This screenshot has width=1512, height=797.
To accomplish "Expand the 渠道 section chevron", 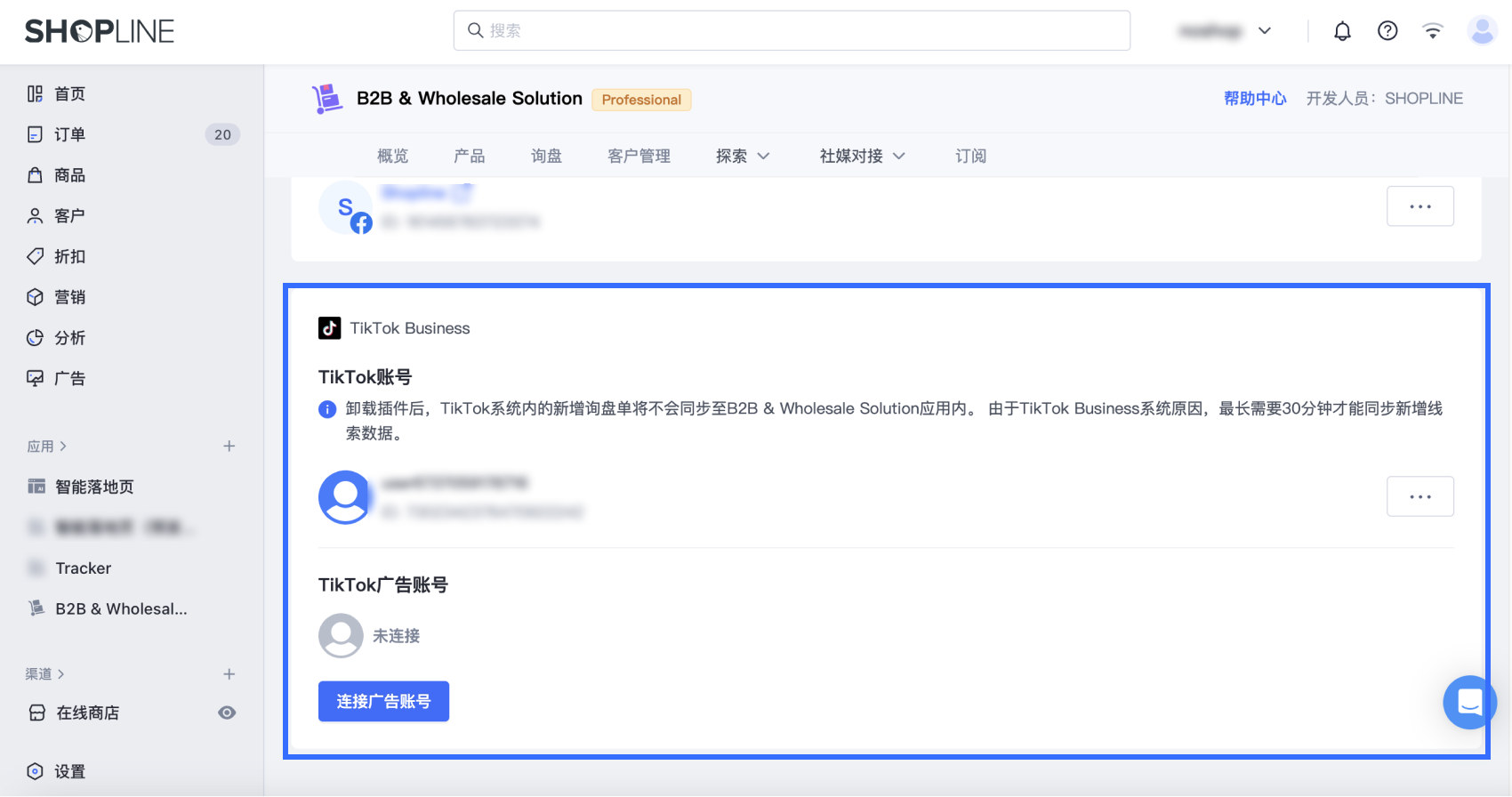I will (61, 674).
